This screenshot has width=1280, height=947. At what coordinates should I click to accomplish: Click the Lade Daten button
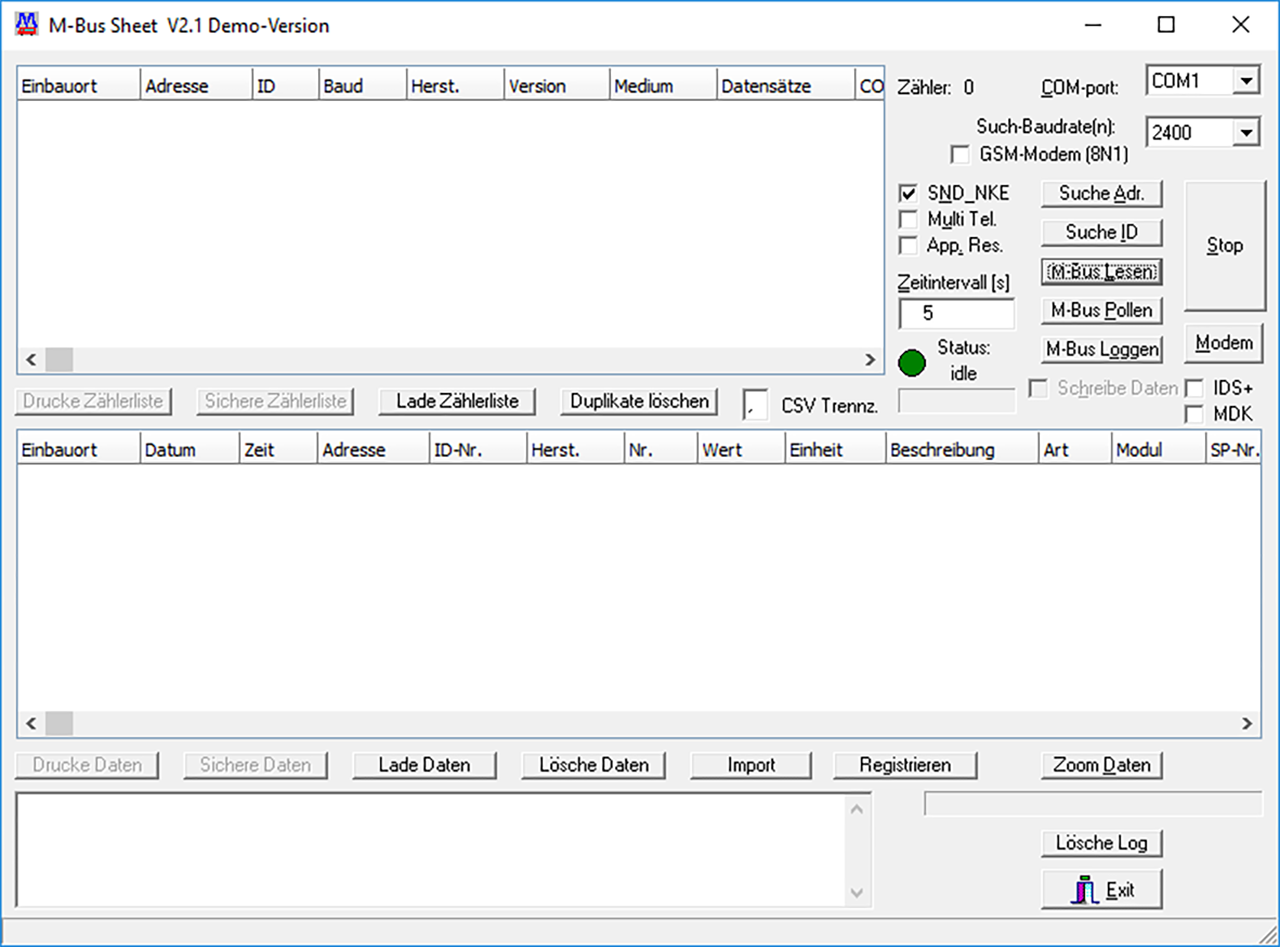coord(424,764)
